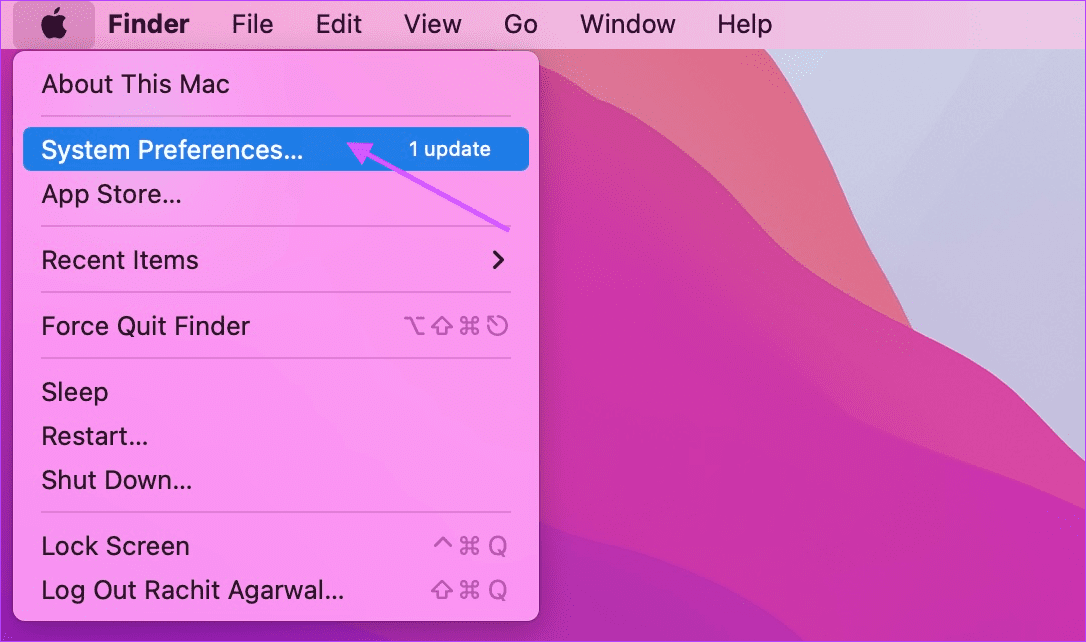Select Shut Down option
The height and width of the screenshot is (642, 1086).
[276, 480]
